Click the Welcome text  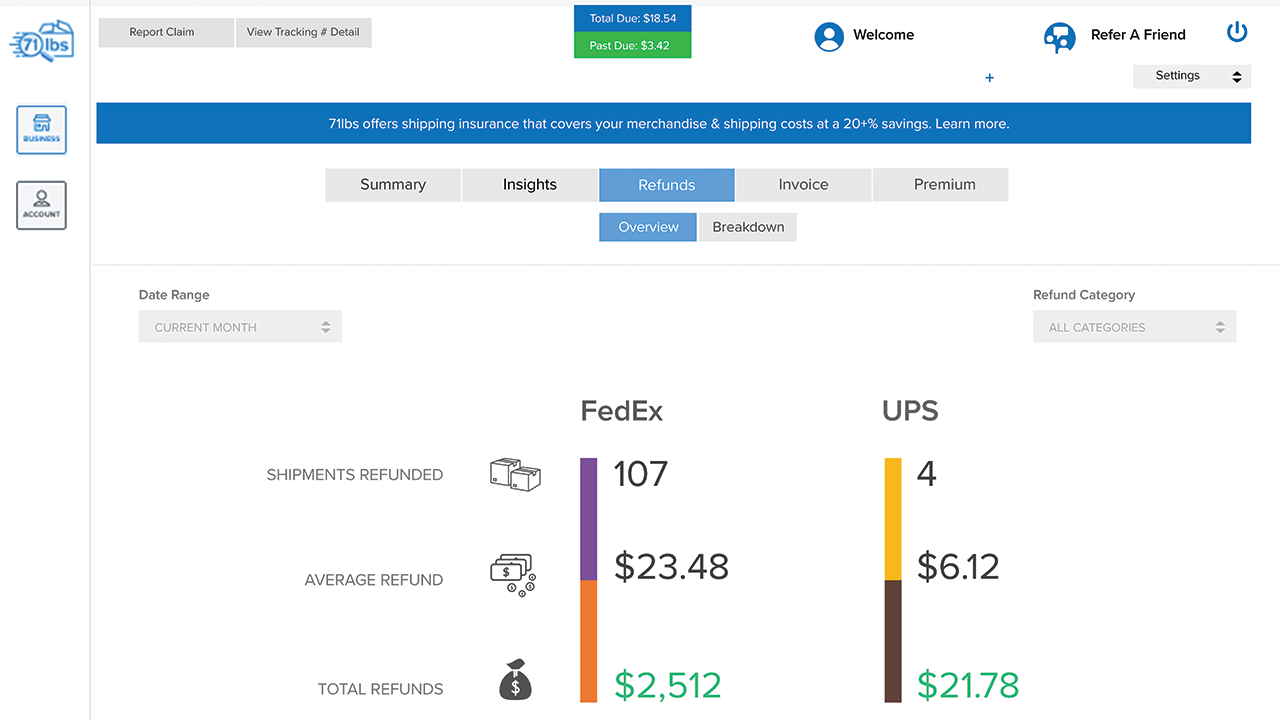883,35
